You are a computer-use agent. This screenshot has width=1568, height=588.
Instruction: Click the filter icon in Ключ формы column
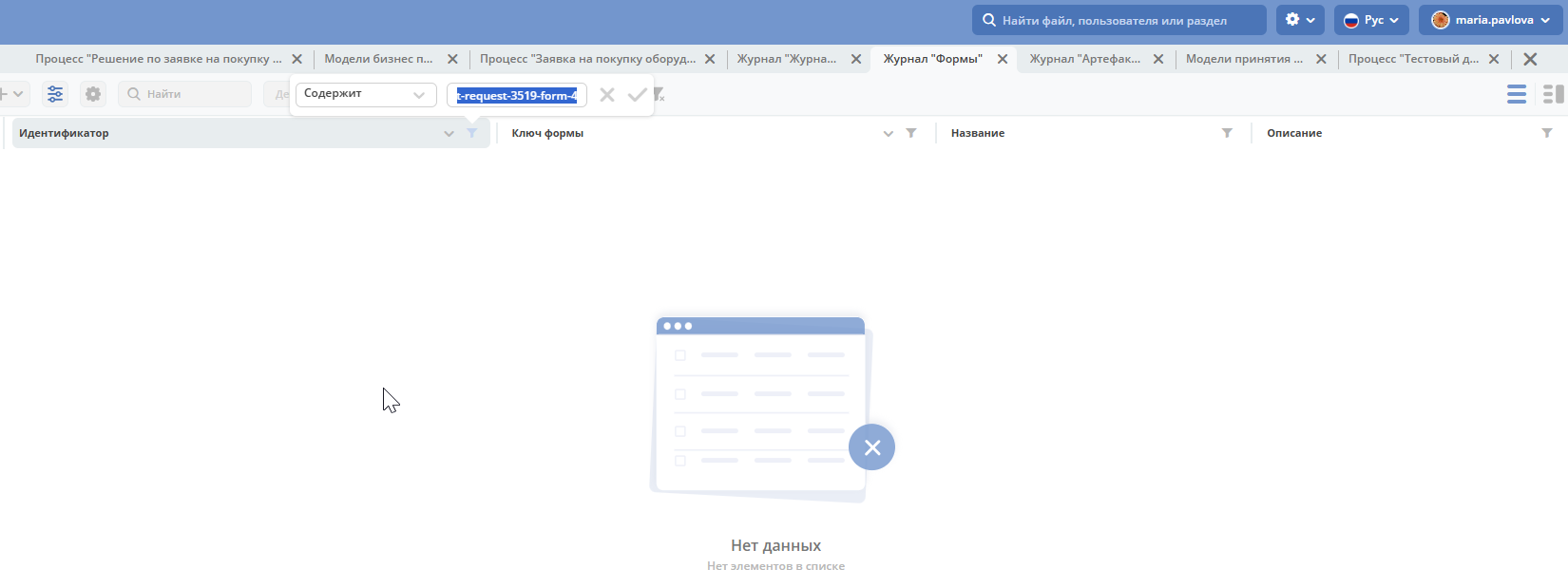point(911,133)
